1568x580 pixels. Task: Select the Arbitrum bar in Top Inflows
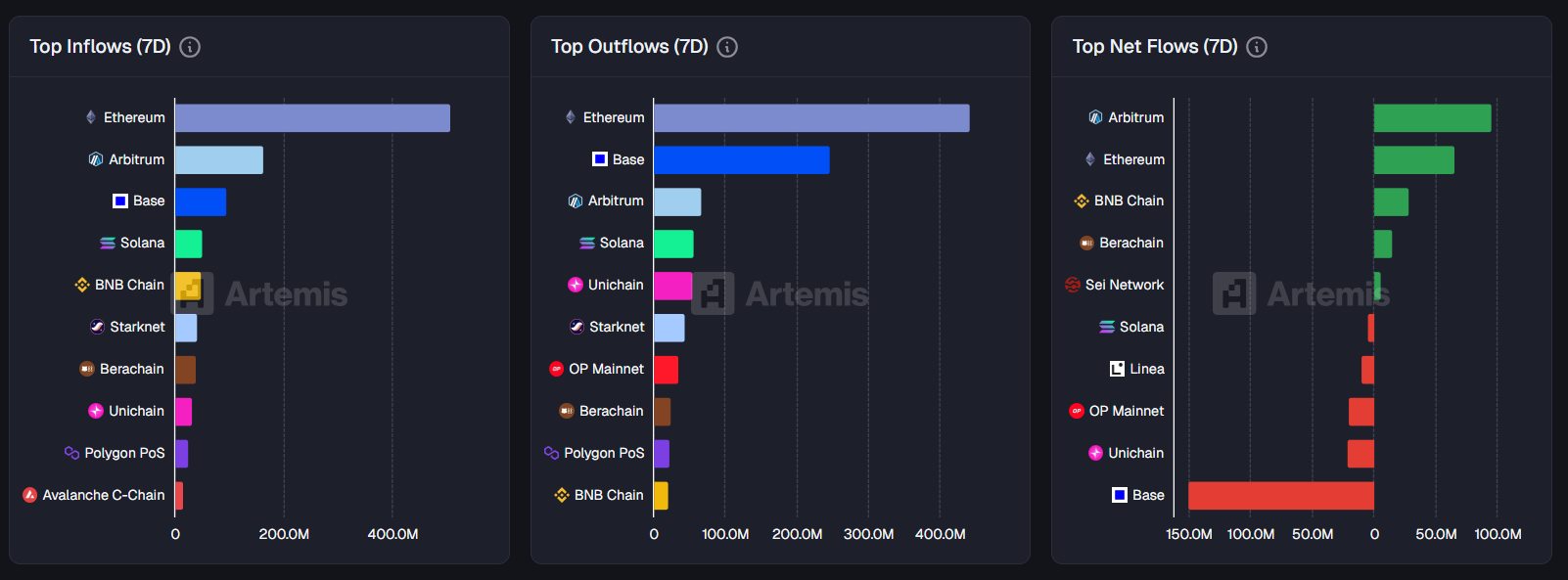(x=219, y=160)
